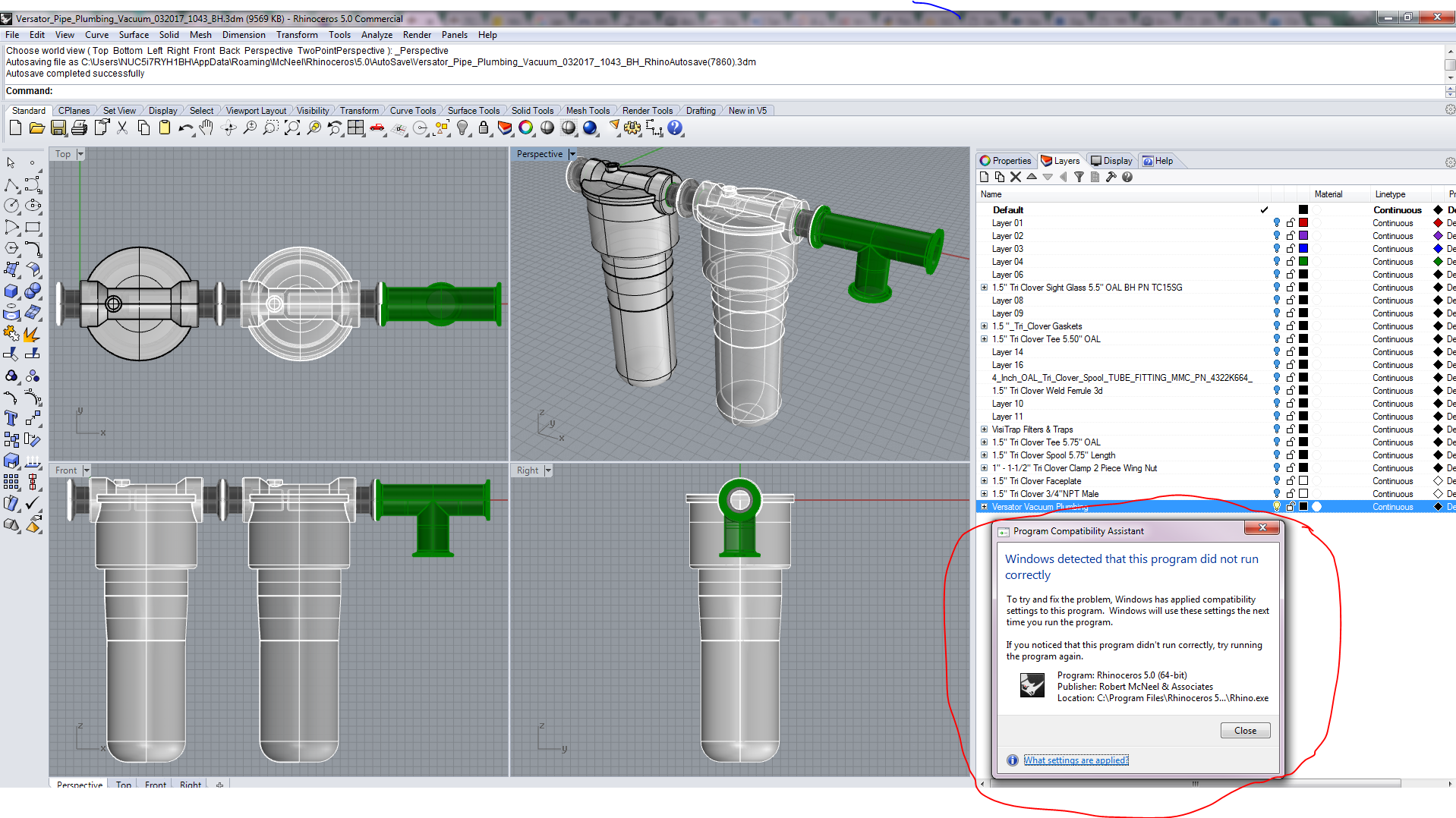The width and height of the screenshot is (1456, 818).
Task: Click the purple color swatch of Layer 02
Action: pos(1303,236)
